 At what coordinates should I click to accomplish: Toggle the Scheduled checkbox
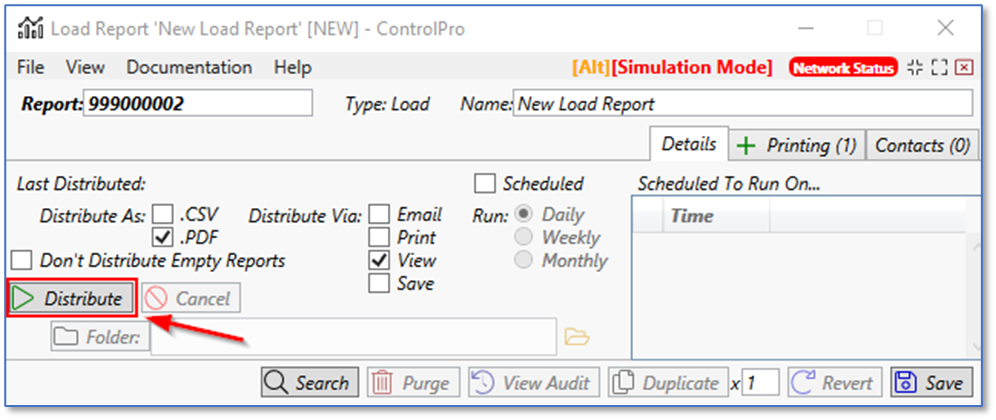485,184
